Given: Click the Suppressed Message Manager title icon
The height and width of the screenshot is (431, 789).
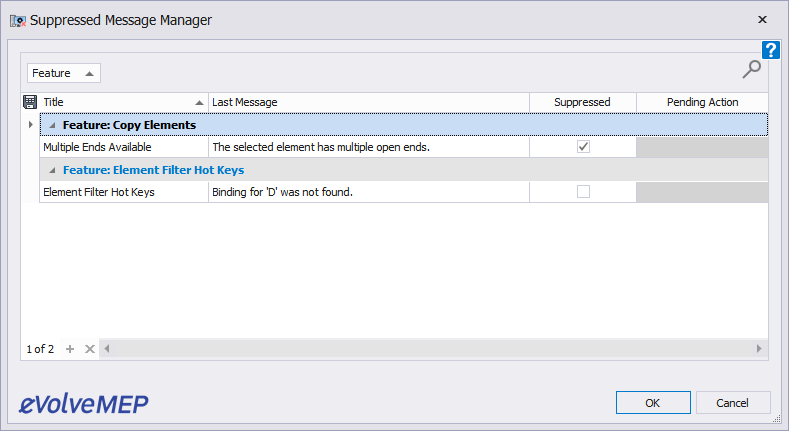Looking at the screenshot, I should (17, 19).
